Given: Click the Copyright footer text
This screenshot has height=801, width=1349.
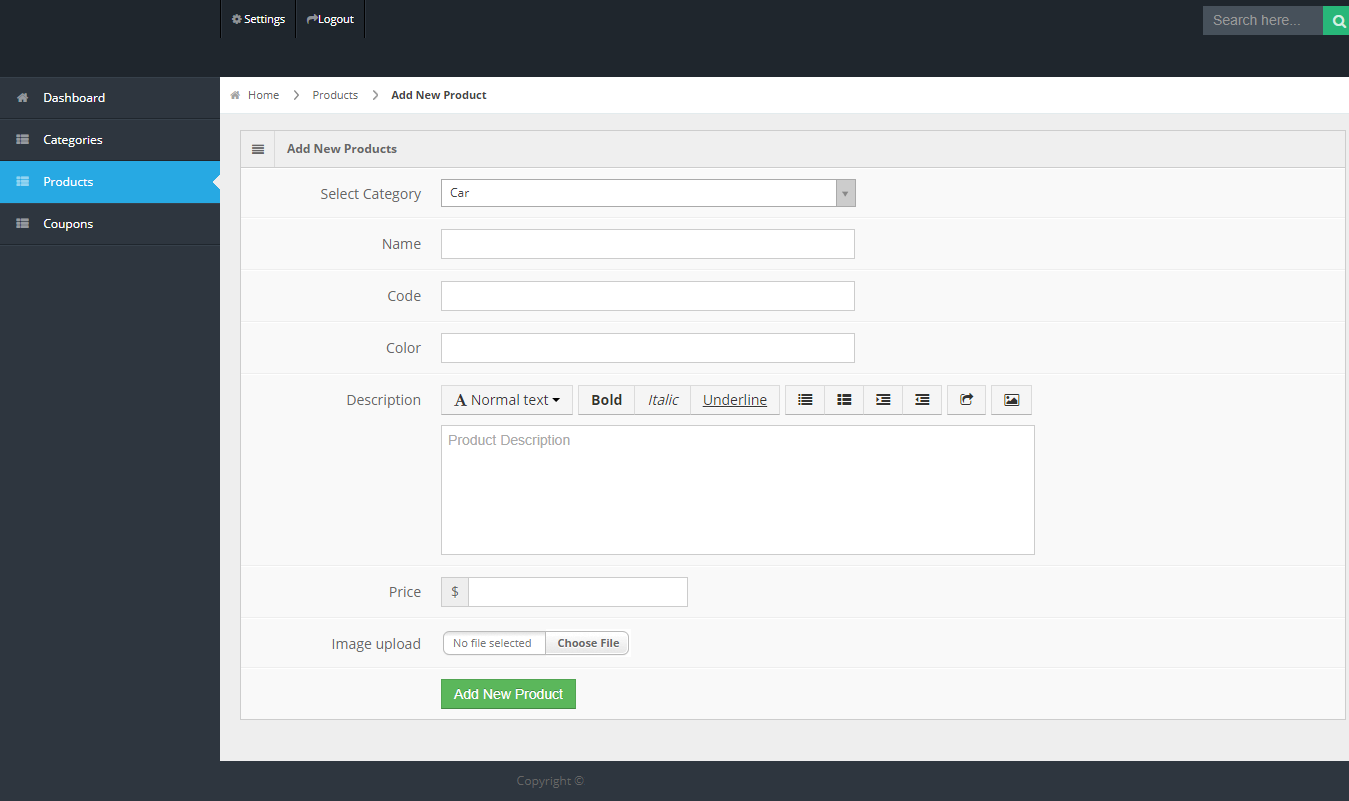Looking at the screenshot, I should (550, 781).
